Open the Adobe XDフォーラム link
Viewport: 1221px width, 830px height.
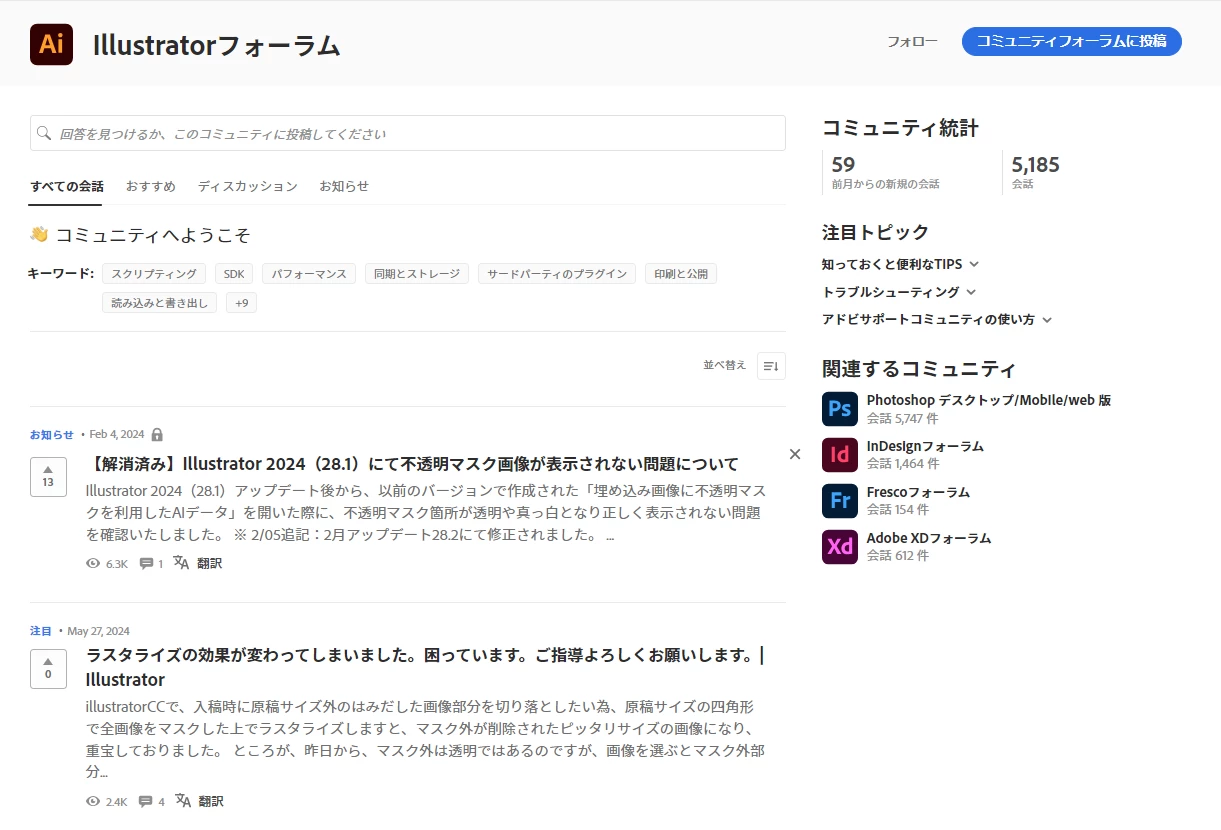pyautogui.click(x=929, y=538)
